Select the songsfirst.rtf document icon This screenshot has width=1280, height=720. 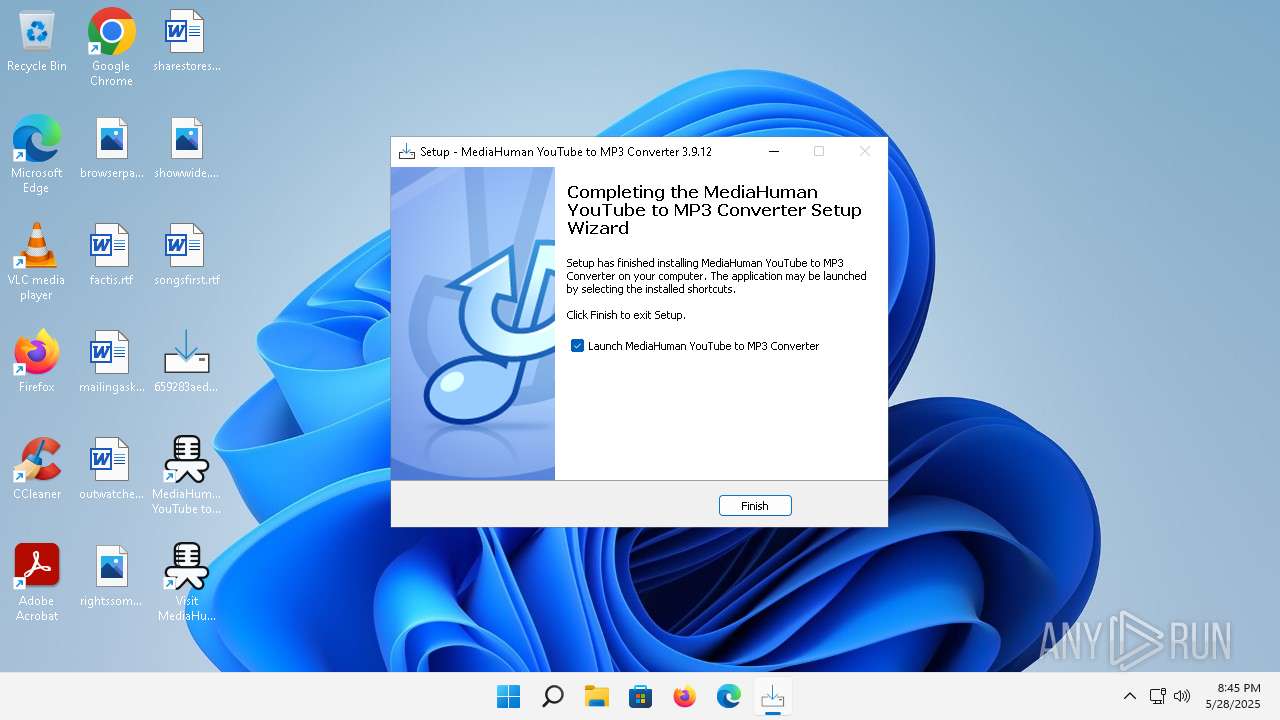(x=186, y=256)
